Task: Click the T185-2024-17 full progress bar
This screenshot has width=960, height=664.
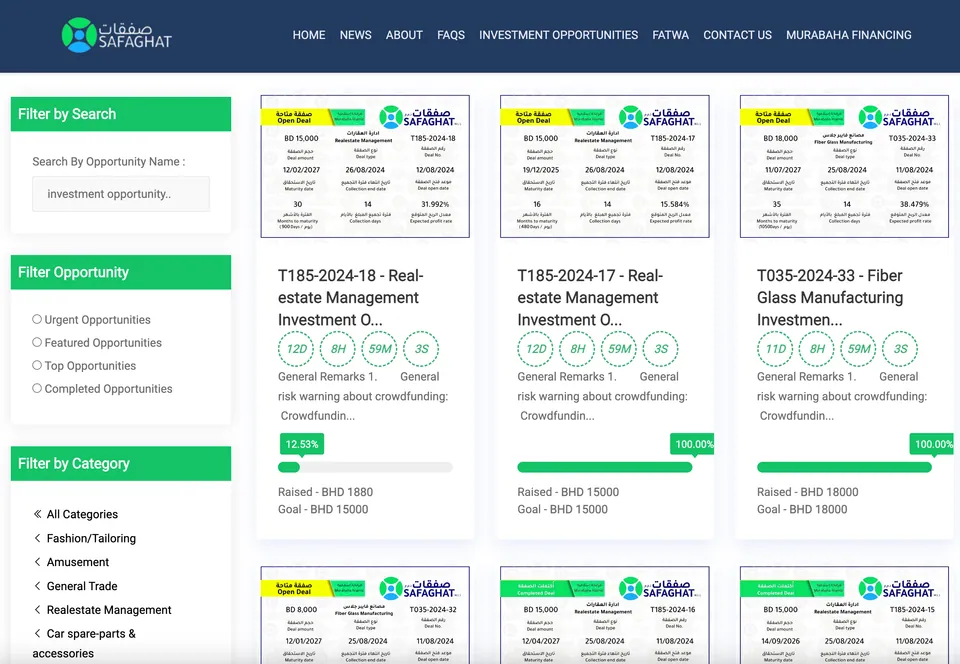Action: pyautogui.click(x=605, y=468)
